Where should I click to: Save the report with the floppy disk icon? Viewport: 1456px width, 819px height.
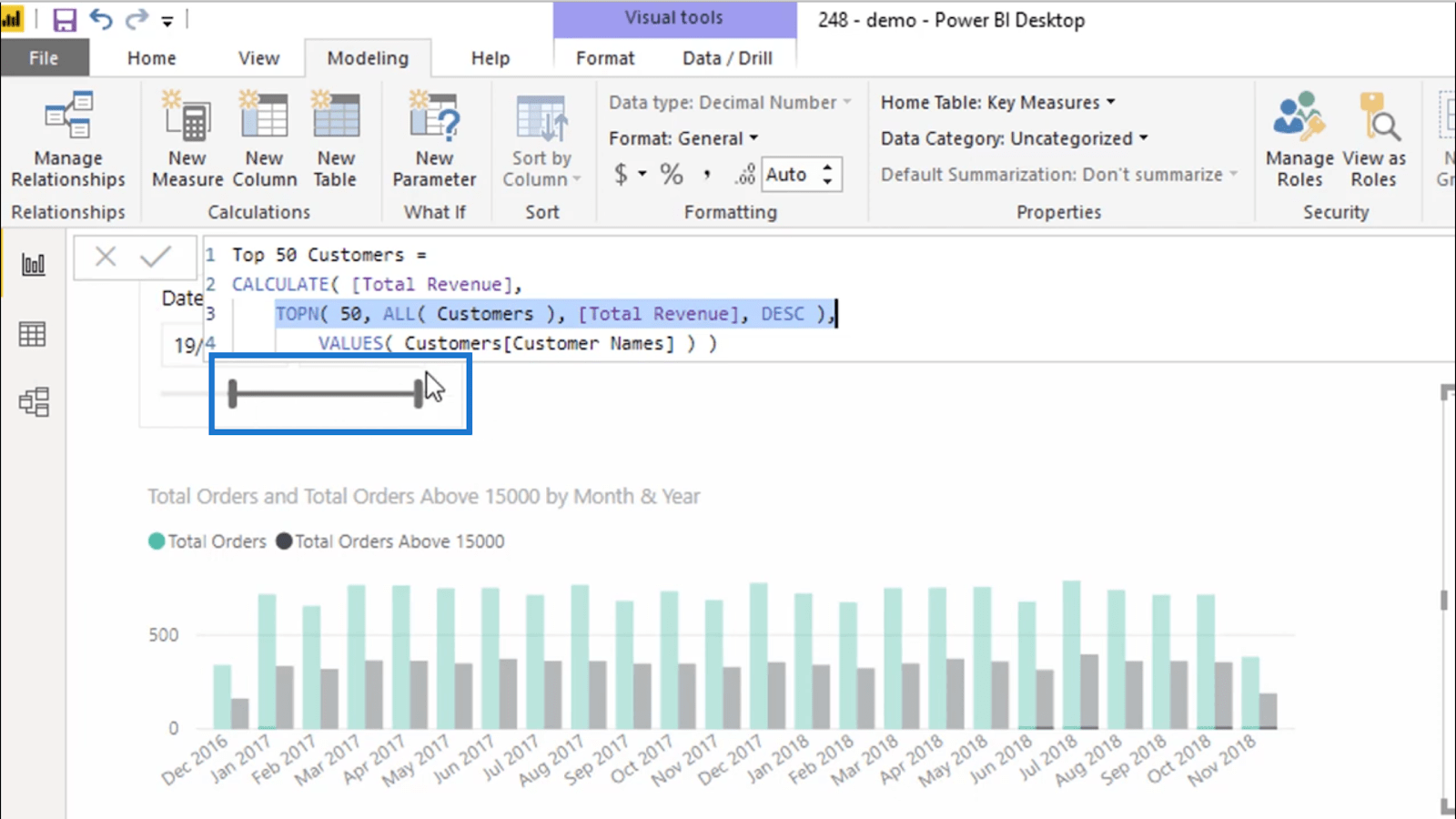pyautogui.click(x=65, y=19)
